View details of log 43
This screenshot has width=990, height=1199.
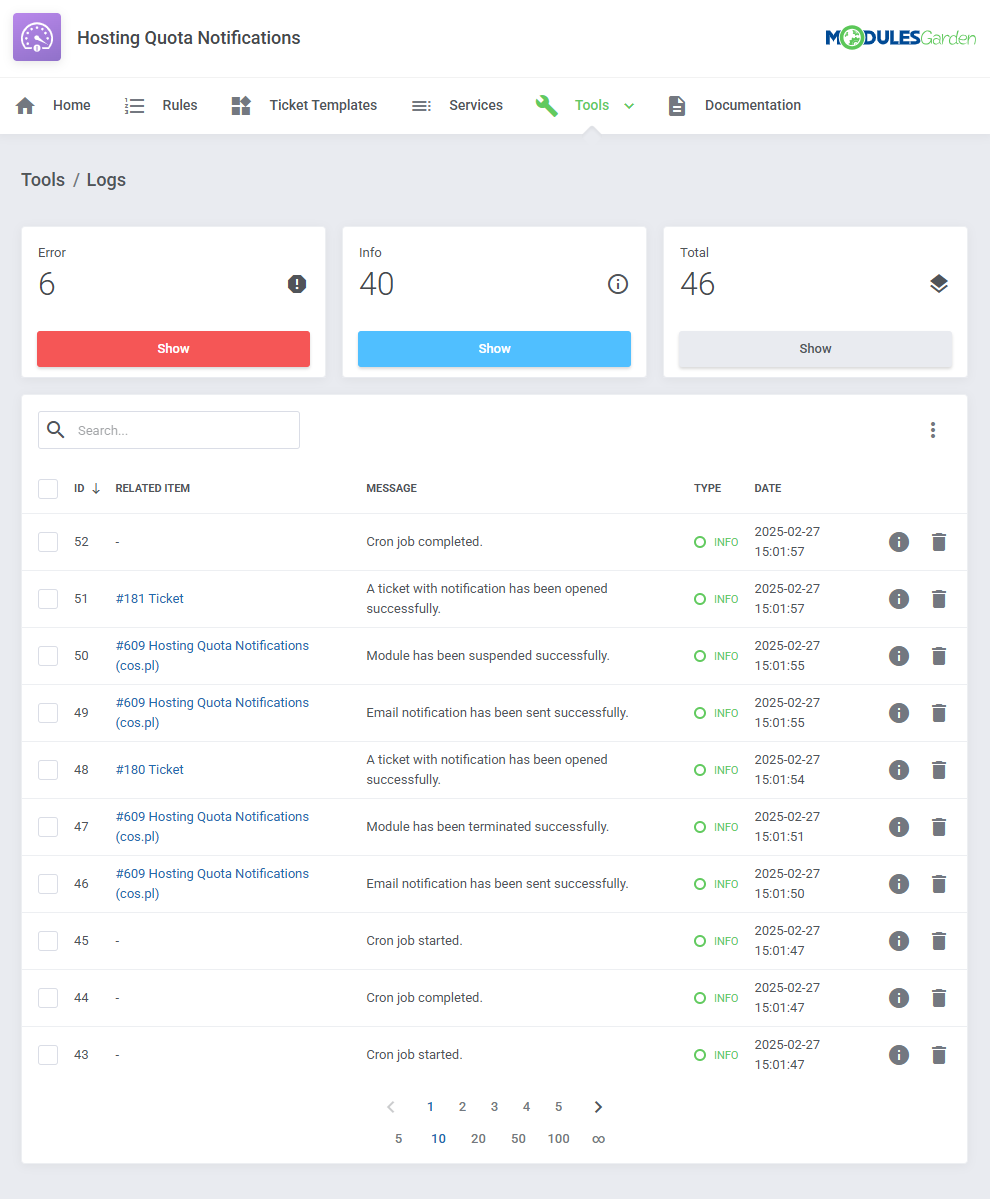pyautogui.click(x=899, y=1055)
